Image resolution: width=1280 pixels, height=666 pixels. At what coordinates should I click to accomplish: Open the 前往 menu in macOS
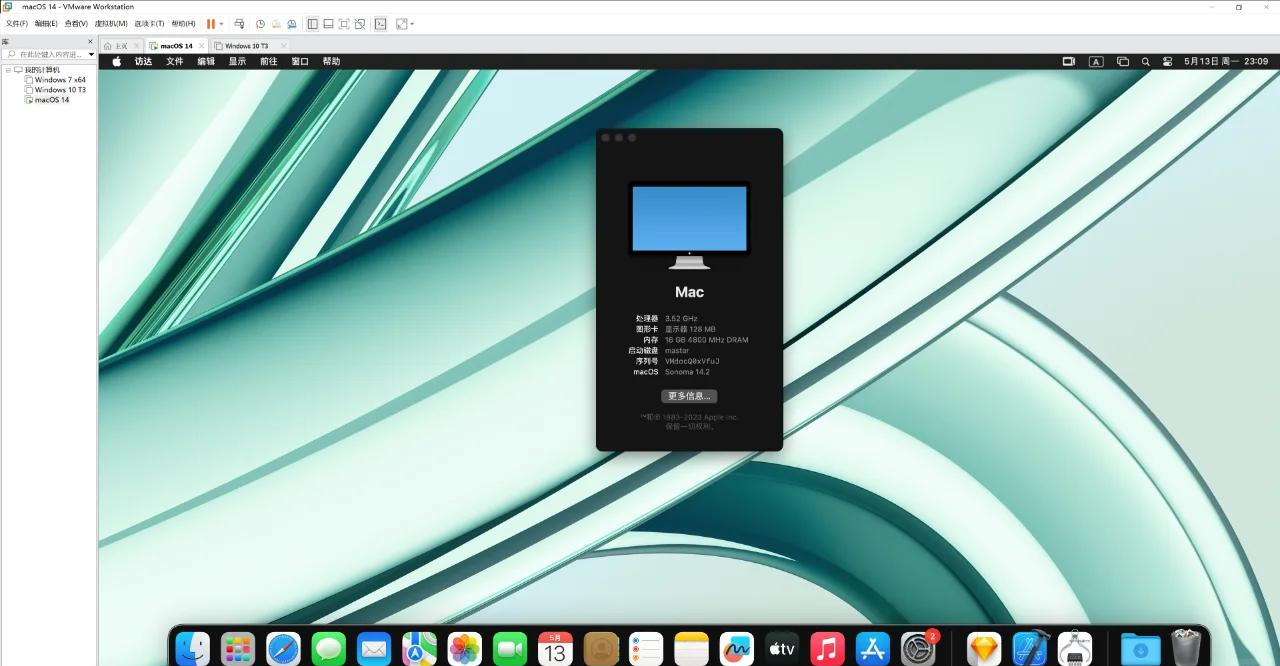coord(268,61)
